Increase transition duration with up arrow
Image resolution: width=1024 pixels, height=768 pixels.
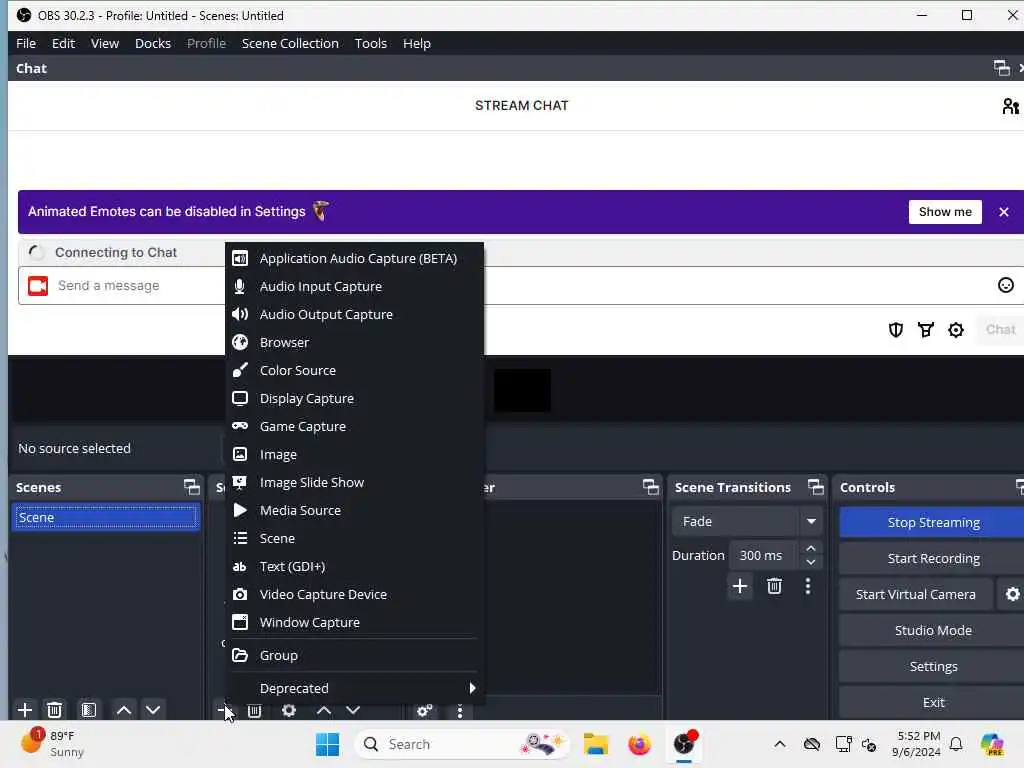[x=811, y=549]
